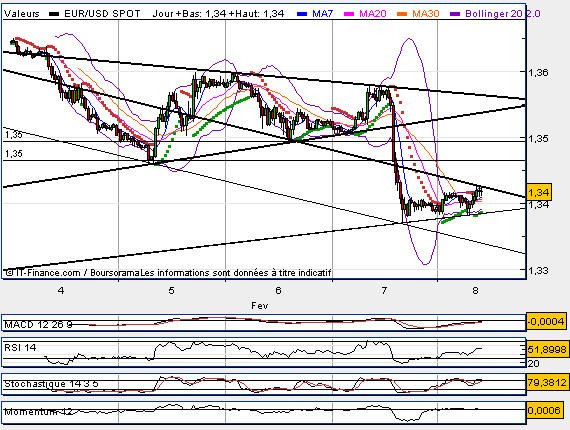Click the blue MA7 legend swatch
This screenshot has height=430, width=570.
coord(302,14)
